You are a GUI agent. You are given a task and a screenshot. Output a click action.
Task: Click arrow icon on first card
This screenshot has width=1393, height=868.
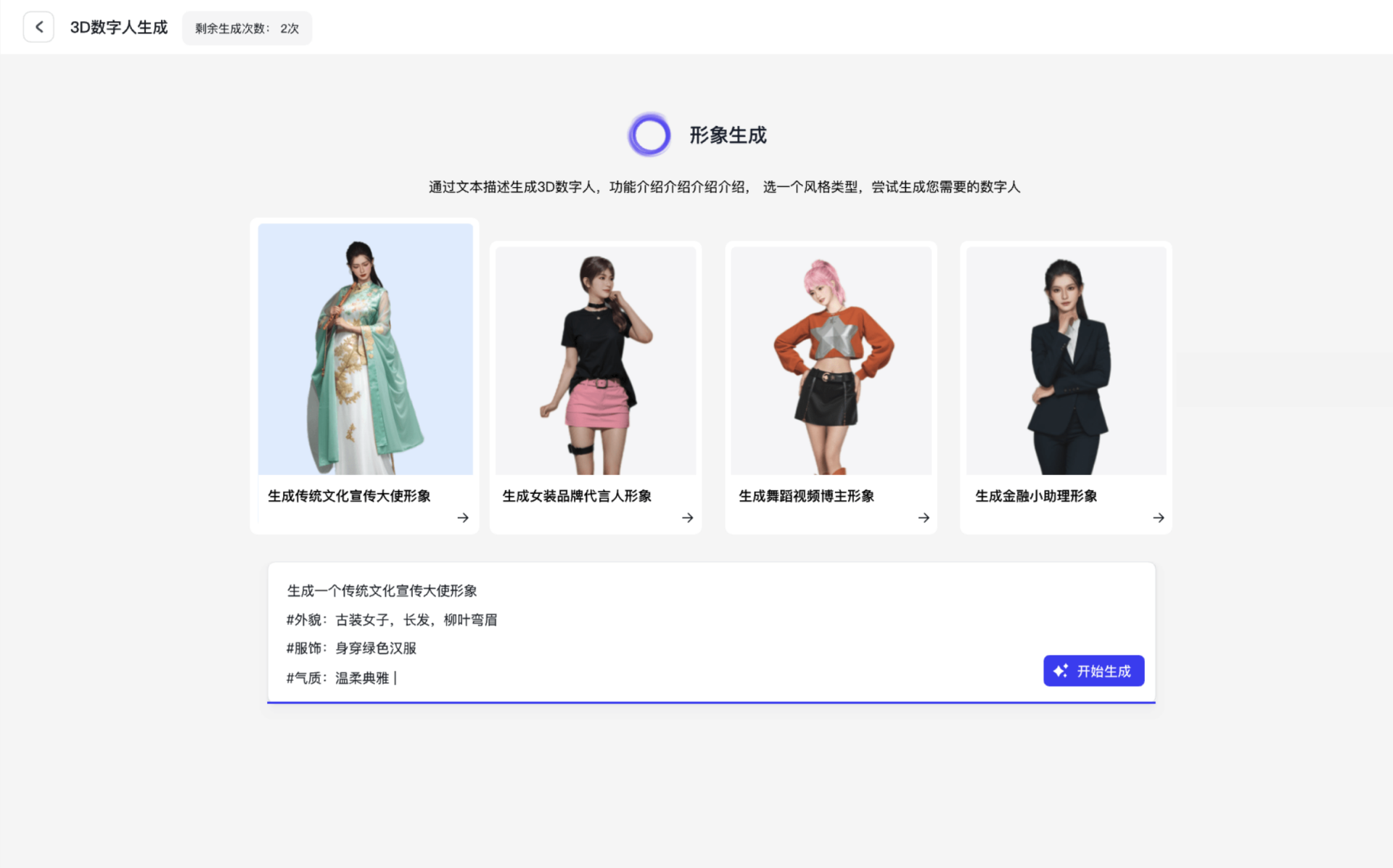pos(462,517)
